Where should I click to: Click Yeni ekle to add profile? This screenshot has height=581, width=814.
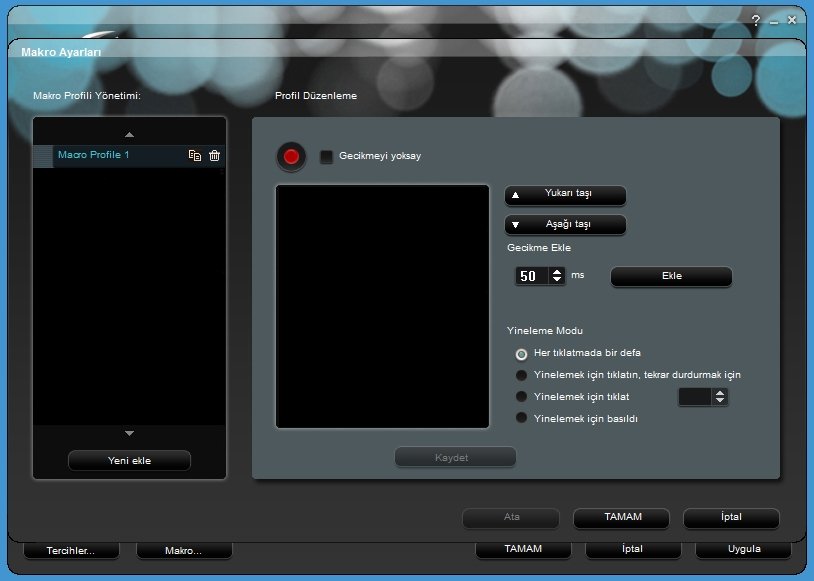tap(129, 461)
